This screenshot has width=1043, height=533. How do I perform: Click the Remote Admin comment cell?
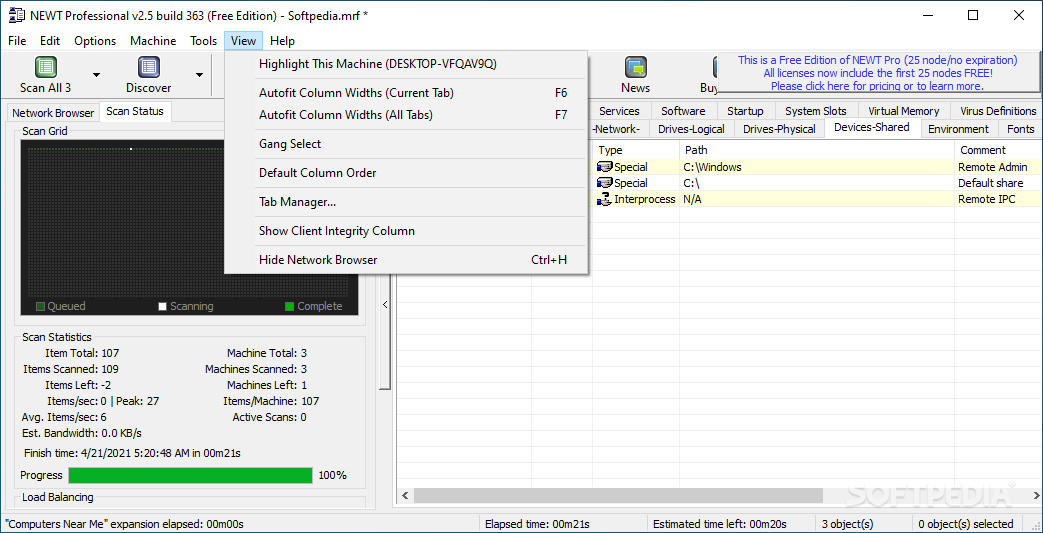pyautogui.click(x=998, y=167)
